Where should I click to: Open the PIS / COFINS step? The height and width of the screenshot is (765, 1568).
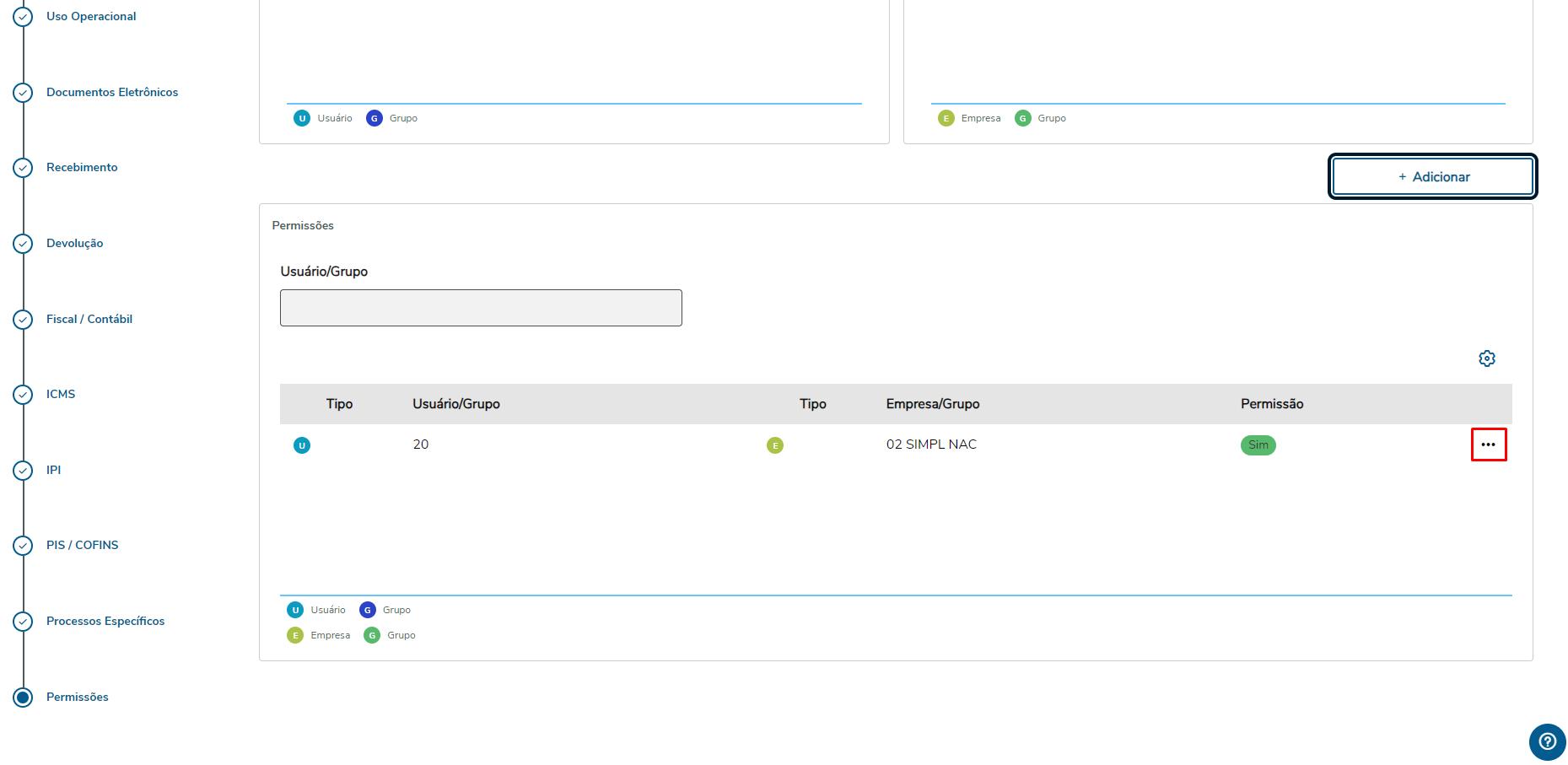[83, 546]
